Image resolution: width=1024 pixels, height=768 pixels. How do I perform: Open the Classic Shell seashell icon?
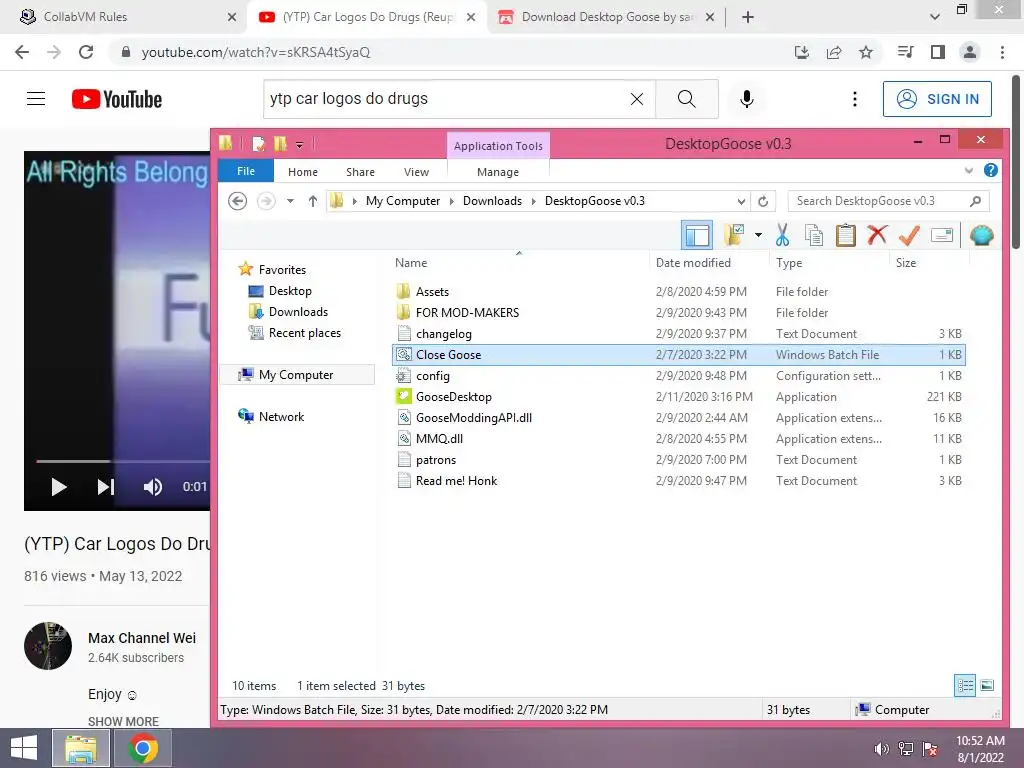click(981, 235)
